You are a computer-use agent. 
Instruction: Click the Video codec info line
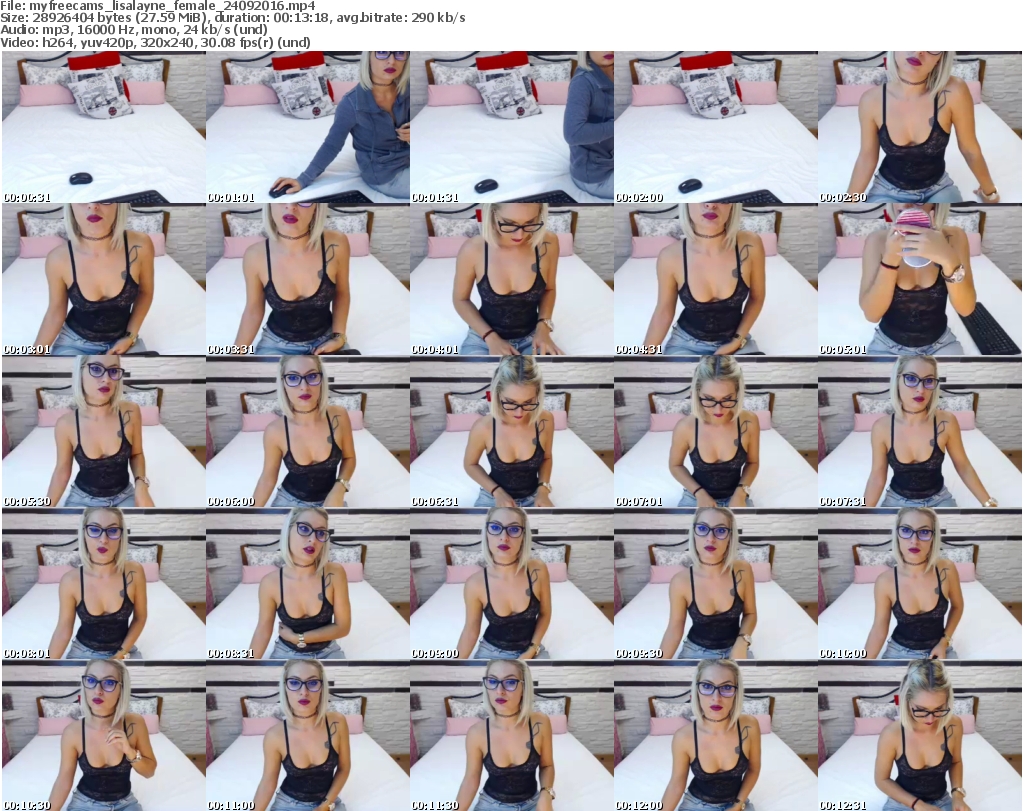tap(156, 42)
